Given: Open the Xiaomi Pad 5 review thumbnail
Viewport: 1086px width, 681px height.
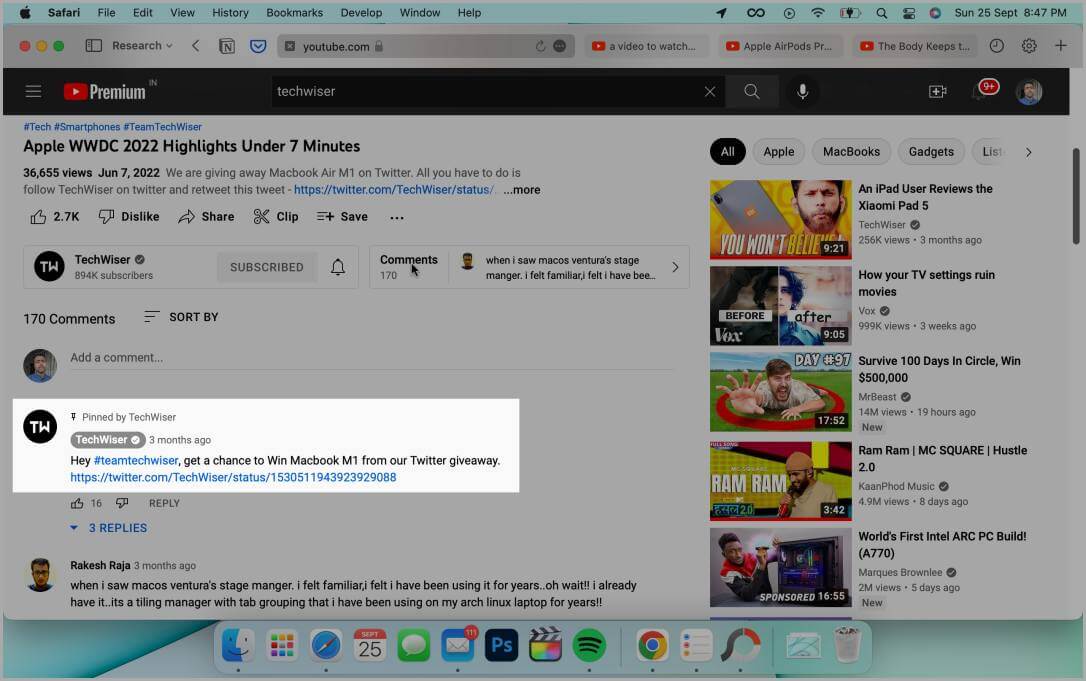Looking at the screenshot, I should pos(781,220).
